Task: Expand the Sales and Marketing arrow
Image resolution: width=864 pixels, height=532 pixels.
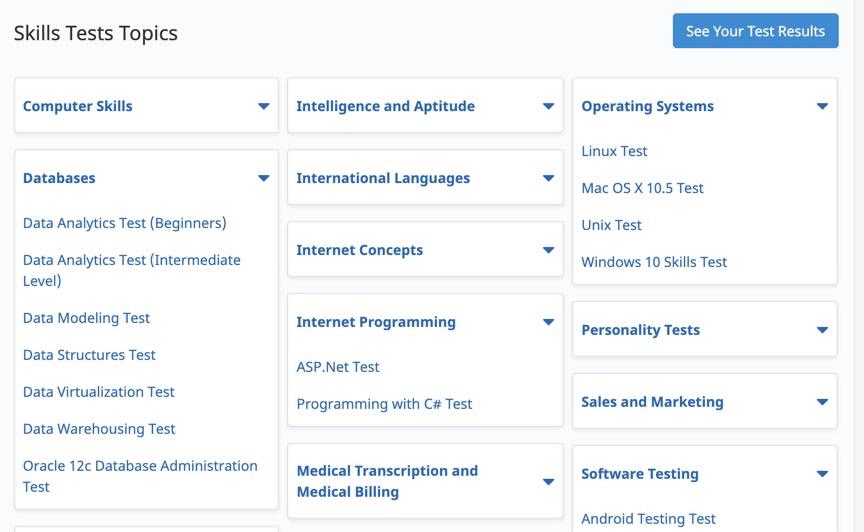Action: (x=822, y=402)
